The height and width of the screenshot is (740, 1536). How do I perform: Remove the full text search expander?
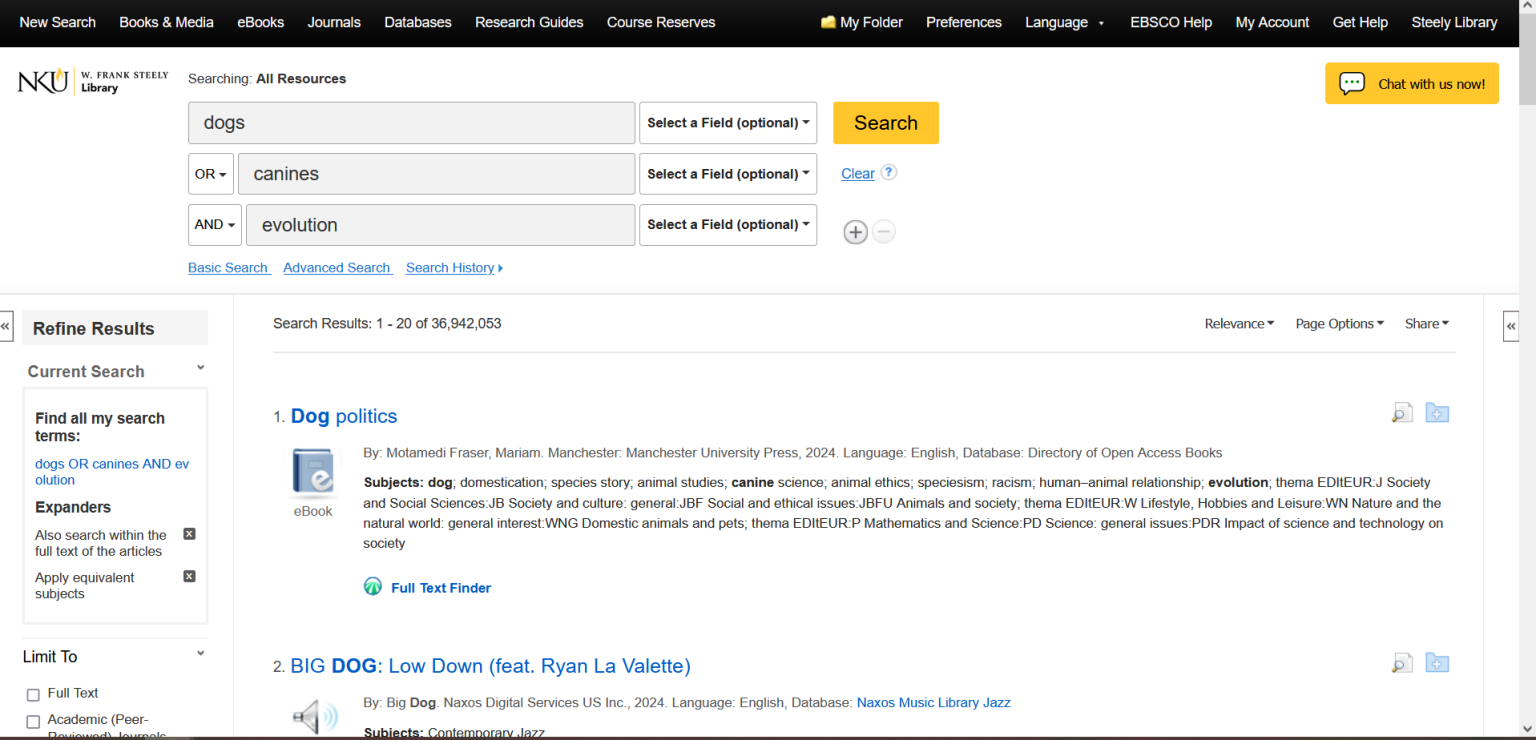pyautogui.click(x=189, y=535)
